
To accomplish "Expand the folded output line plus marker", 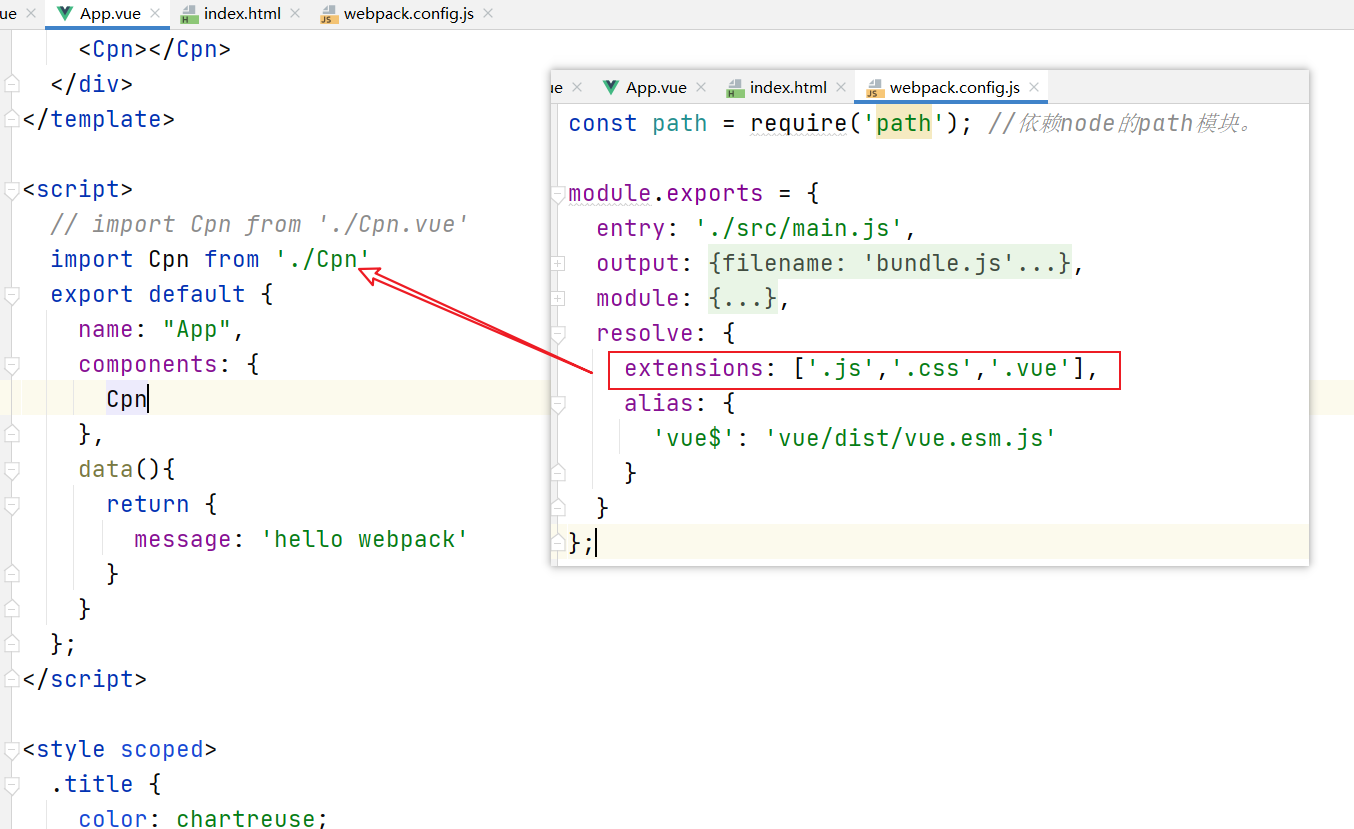I will [x=558, y=264].
